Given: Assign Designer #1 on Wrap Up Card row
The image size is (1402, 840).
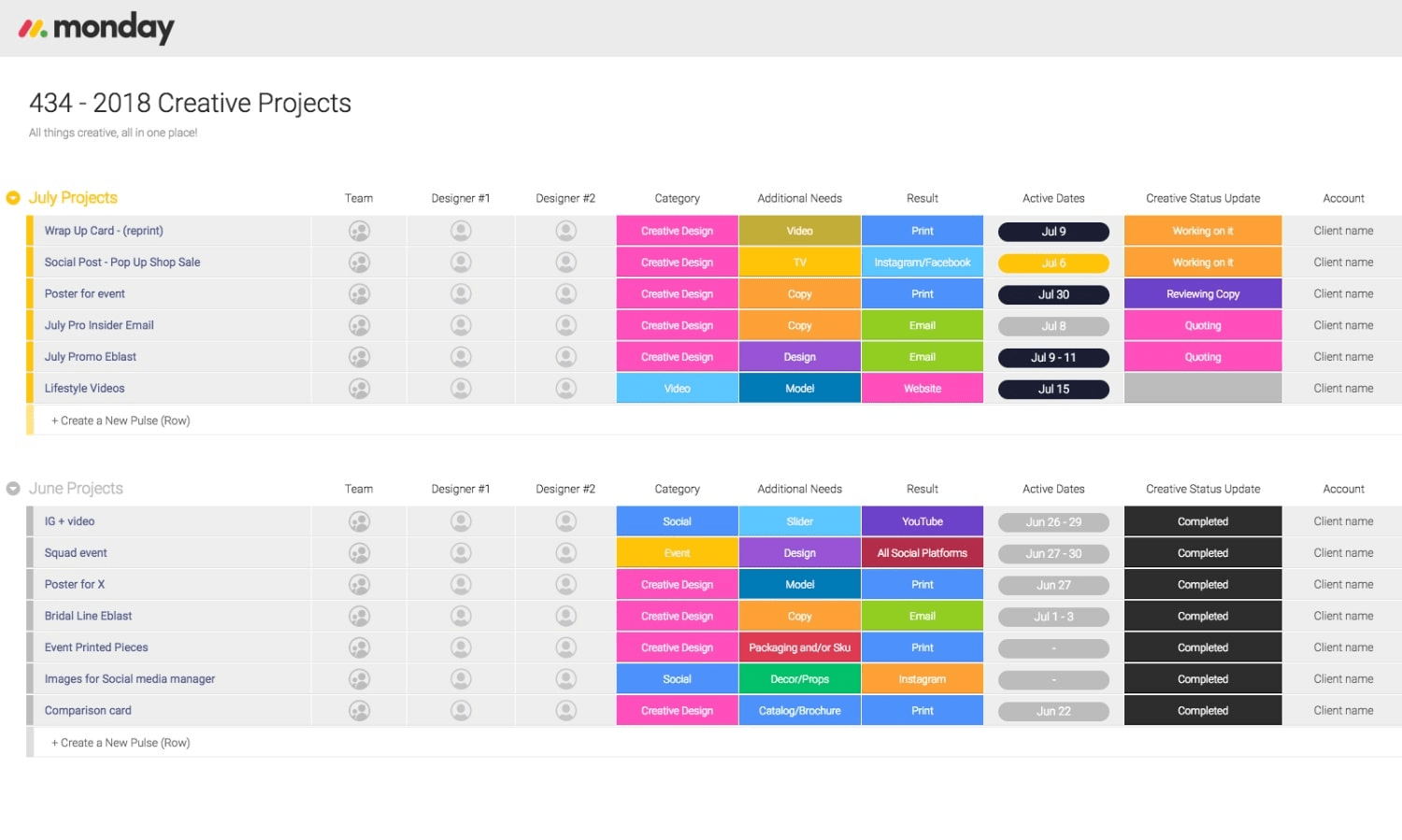Looking at the screenshot, I should pyautogui.click(x=461, y=231).
